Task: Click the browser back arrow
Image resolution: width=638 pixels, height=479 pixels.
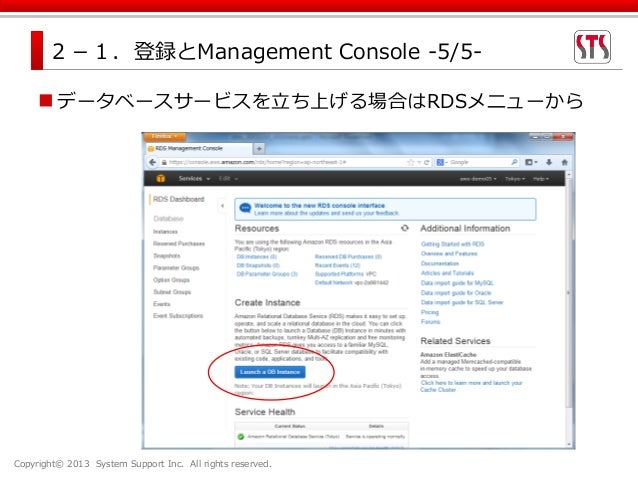Action: click(153, 162)
